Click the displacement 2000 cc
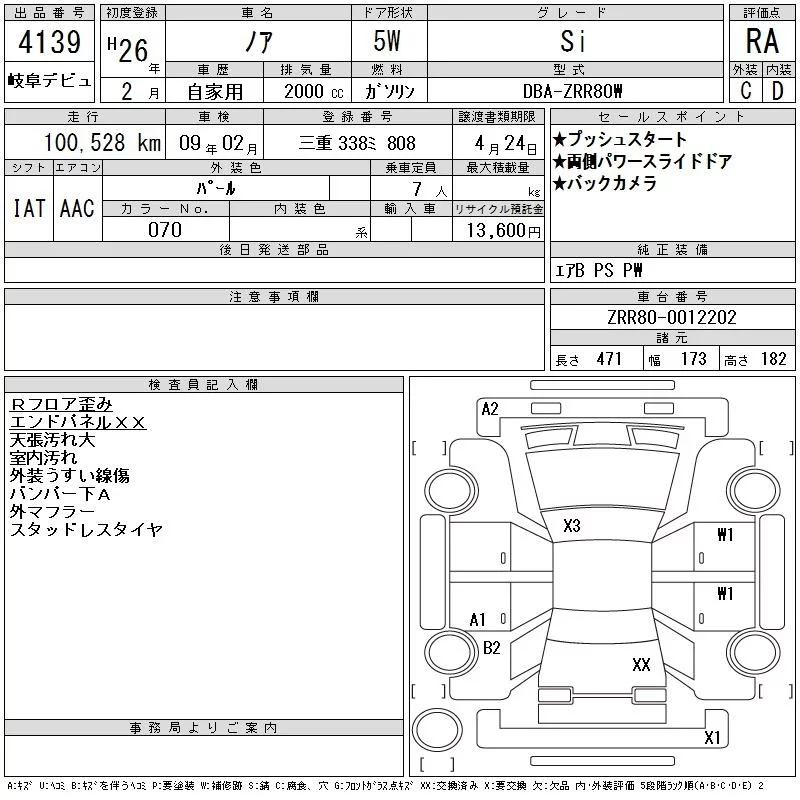The image size is (800, 800). tap(314, 91)
